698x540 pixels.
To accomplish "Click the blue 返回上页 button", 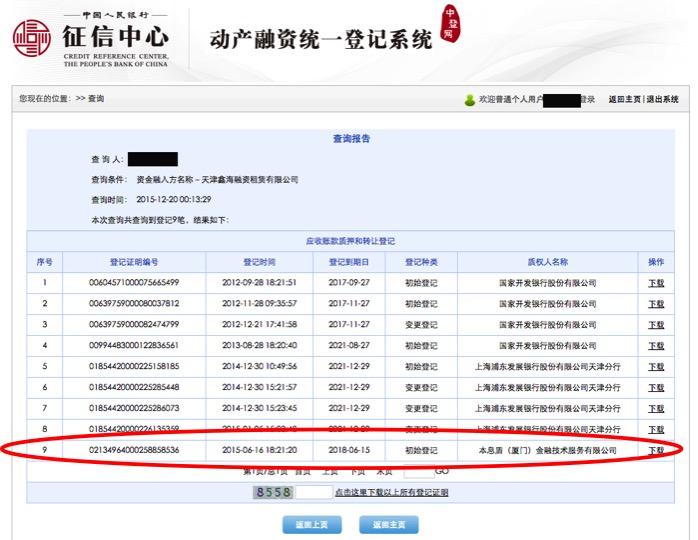I will (312, 525).
